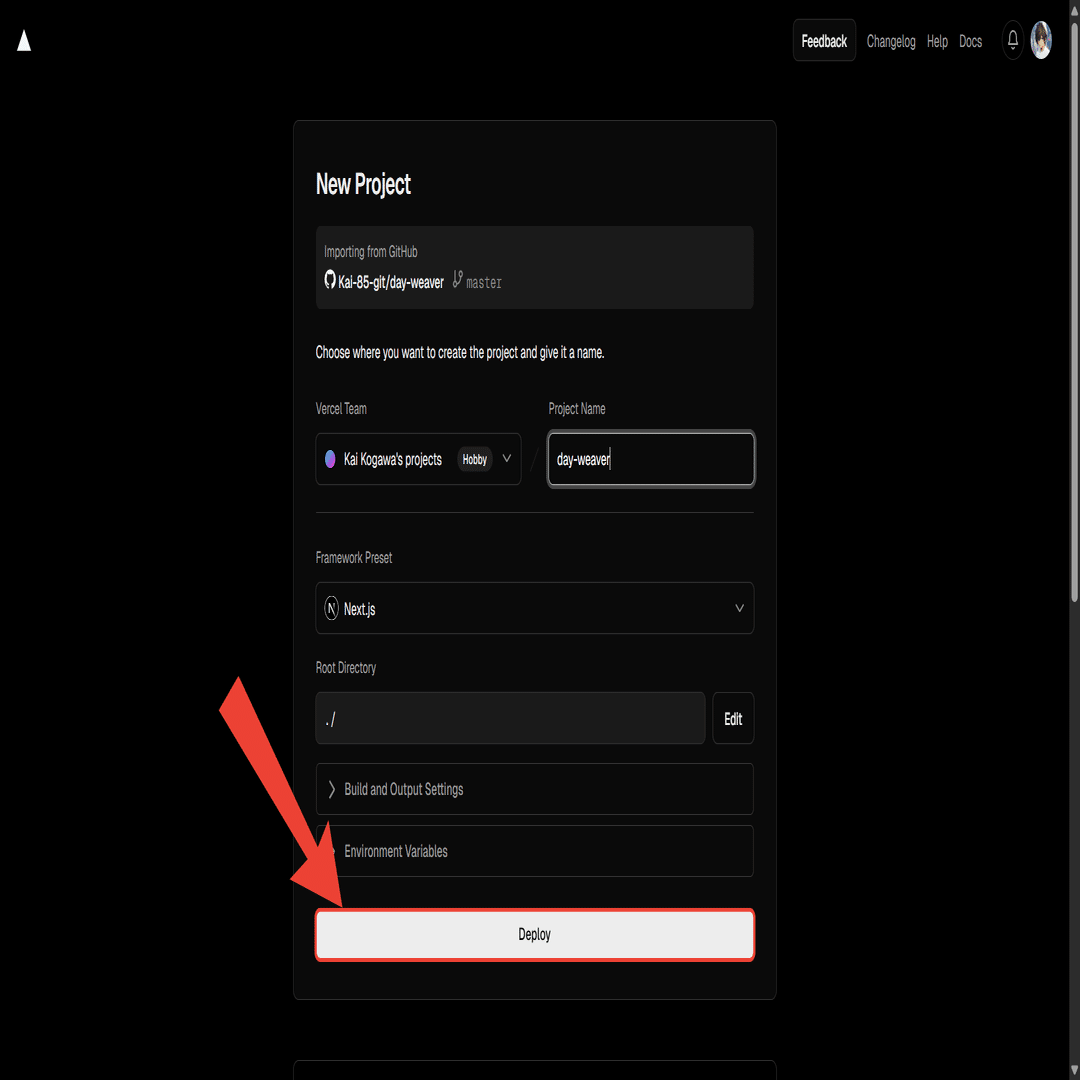
Task: Open the Framework Preset dropdown
Action: click(x=534, y=608)
